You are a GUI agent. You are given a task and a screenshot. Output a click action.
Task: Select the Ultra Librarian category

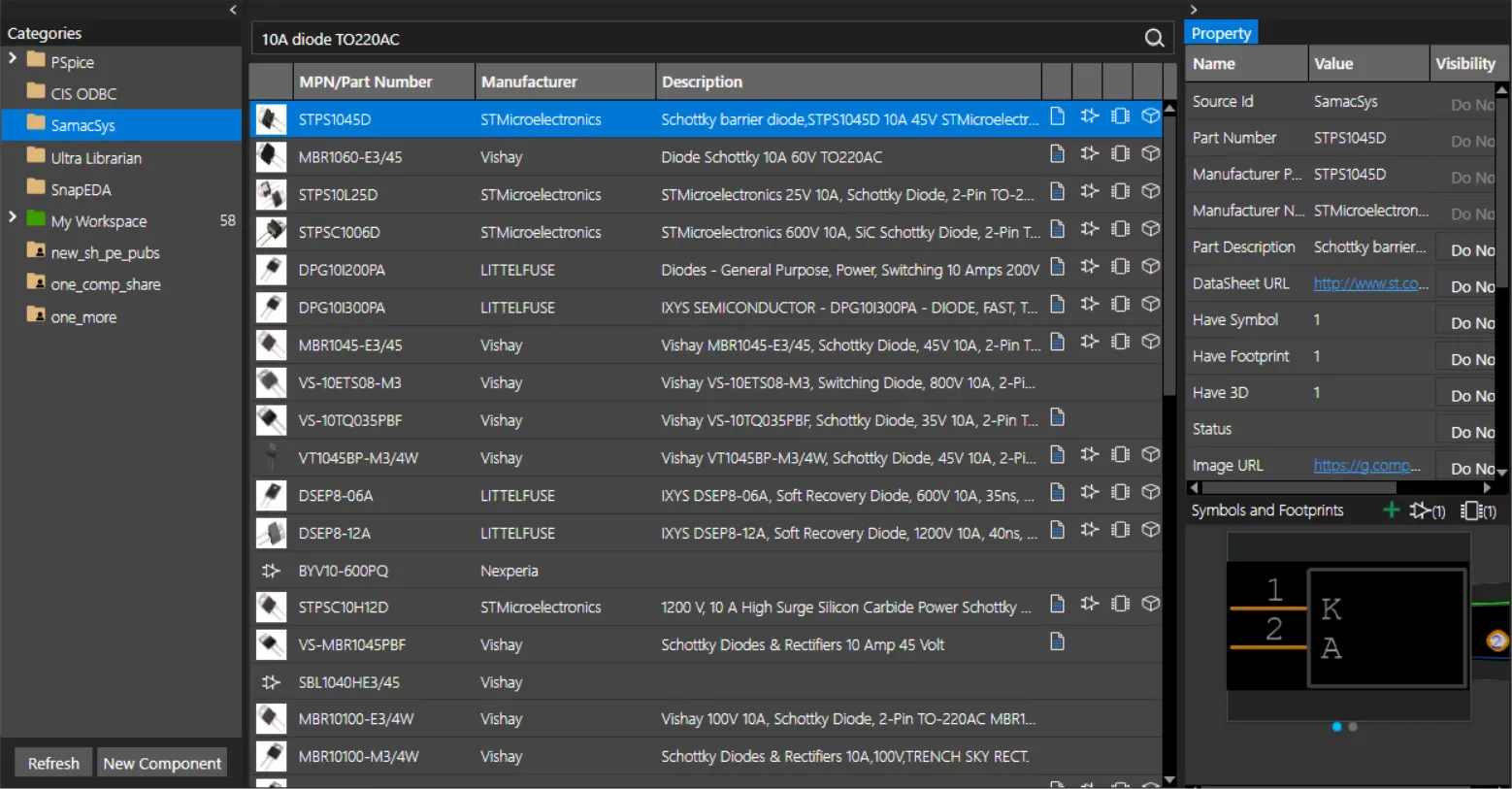[96, 158]
